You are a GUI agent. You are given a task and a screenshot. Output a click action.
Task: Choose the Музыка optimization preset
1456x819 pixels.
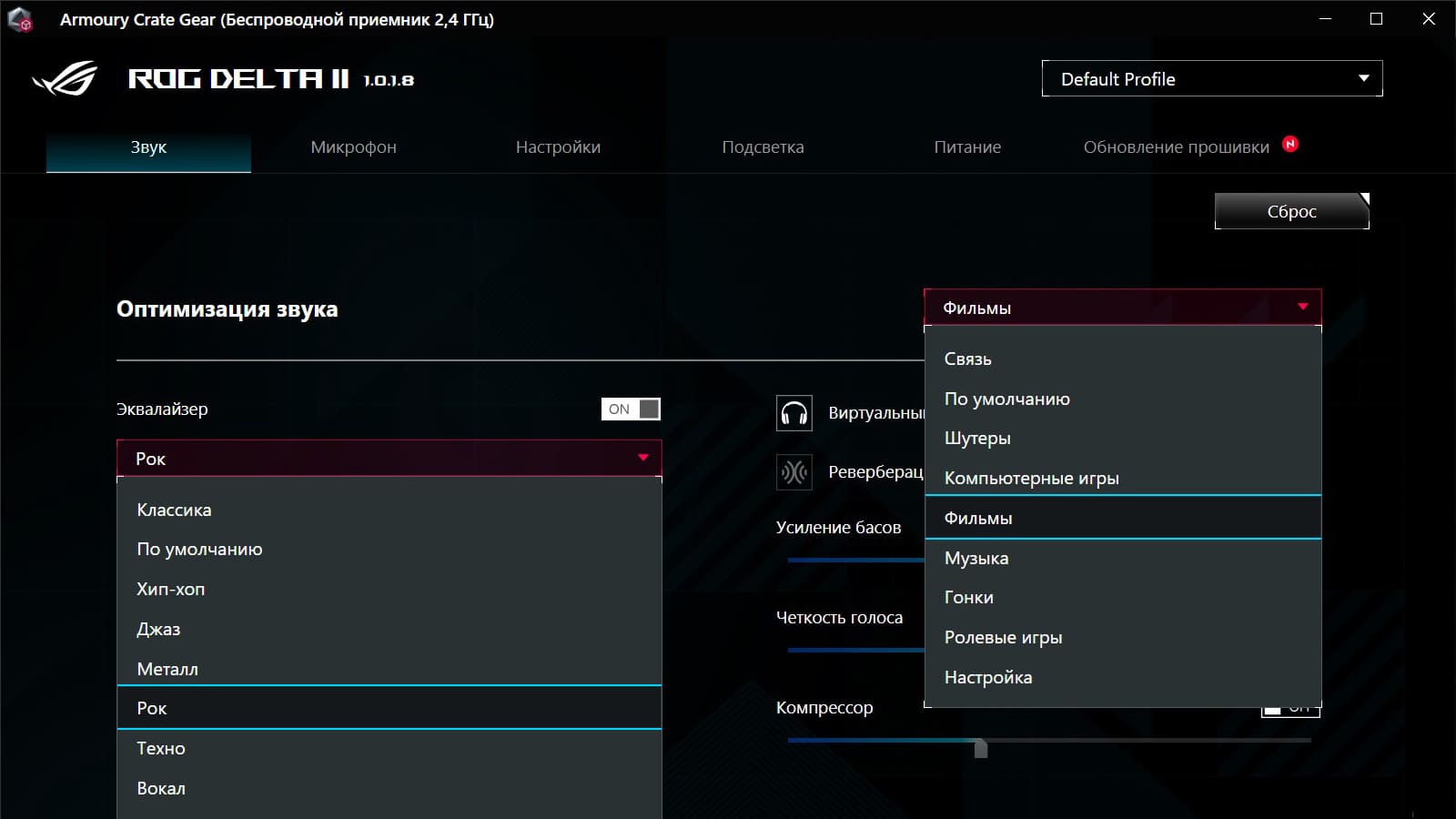click(1123, 558)
